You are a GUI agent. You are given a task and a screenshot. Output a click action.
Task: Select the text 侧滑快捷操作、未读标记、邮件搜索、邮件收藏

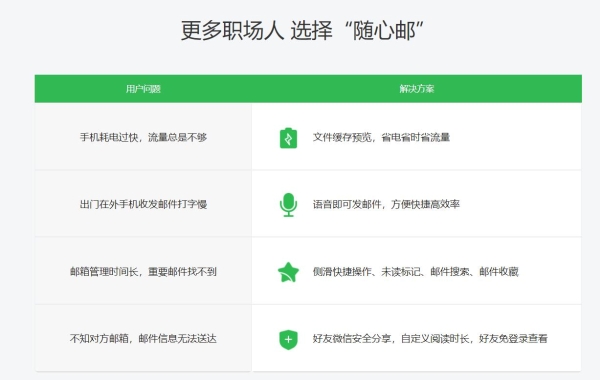[x=416, y=272]
